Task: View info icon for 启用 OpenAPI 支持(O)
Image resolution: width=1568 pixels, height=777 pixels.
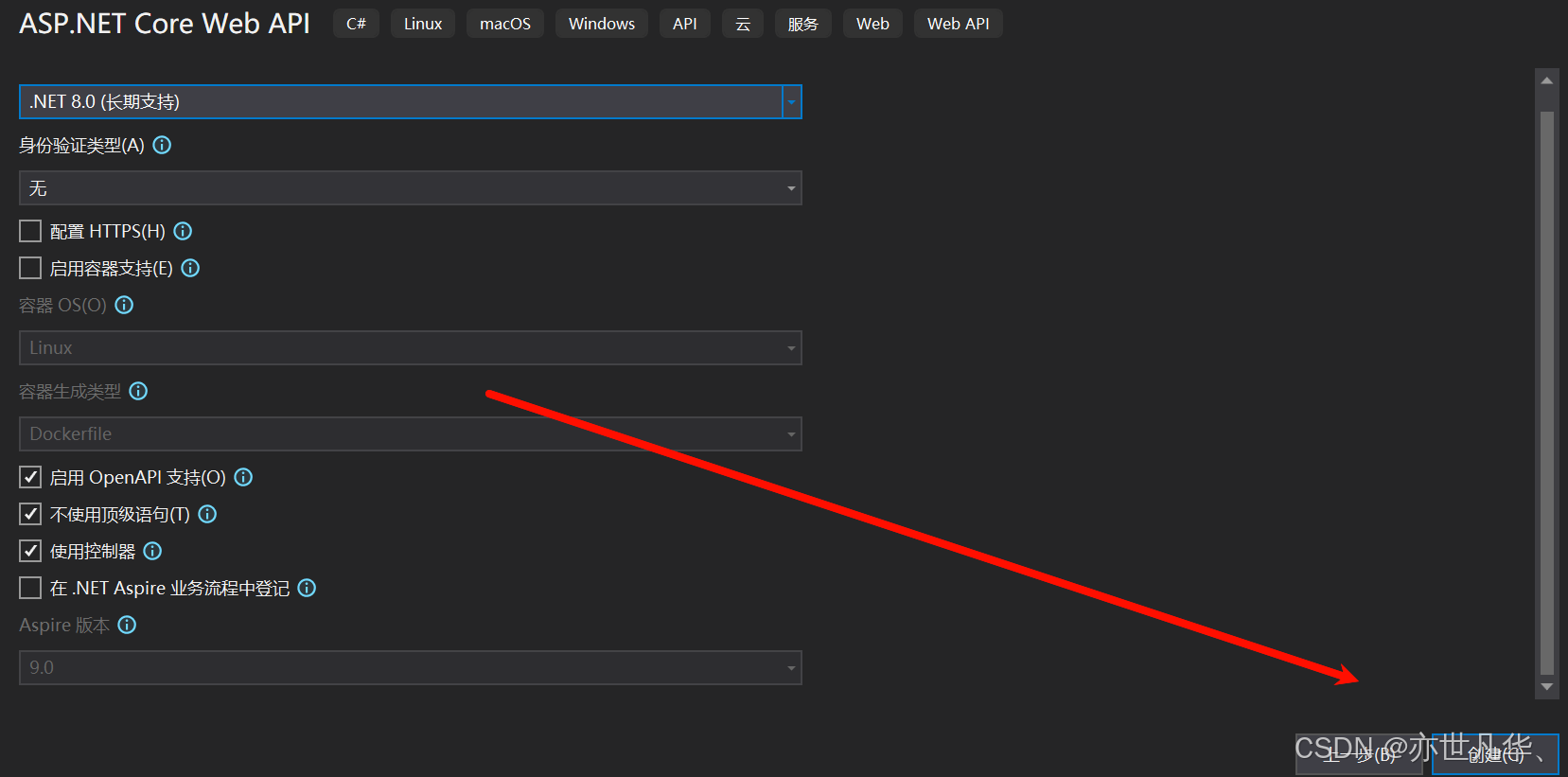Action: pyautogui.click(x=243, y=477)
